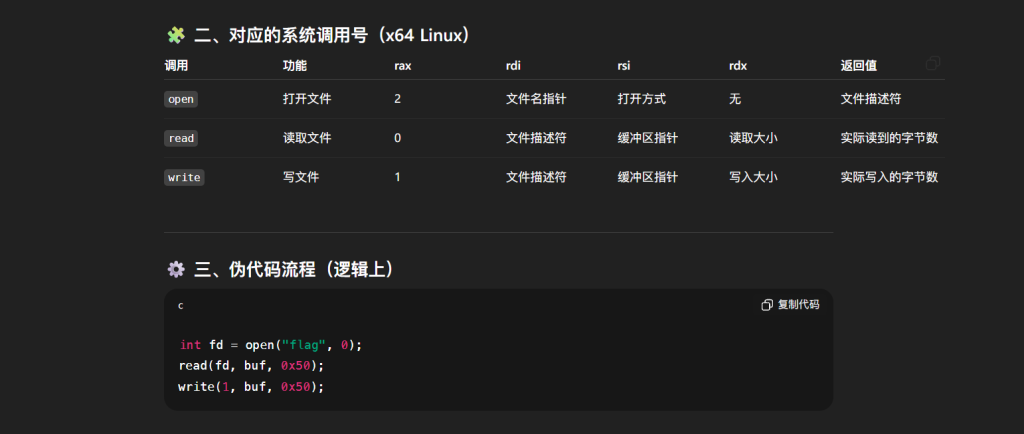Click the write(1, buf, 0x50) code line
The image size is (1024, 434).
(252, 387)
